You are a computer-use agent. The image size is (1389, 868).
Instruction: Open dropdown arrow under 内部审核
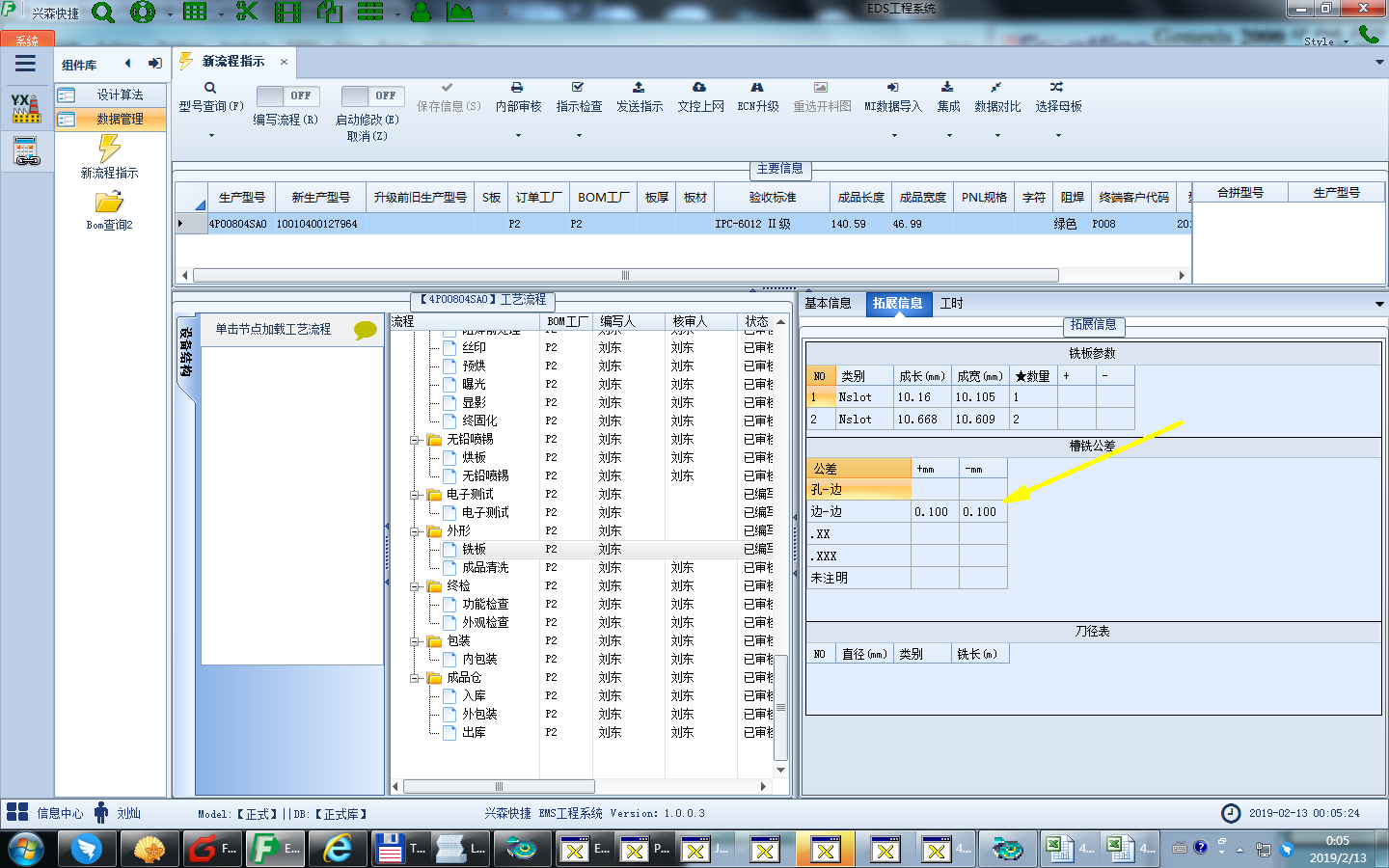click(518, 135)
